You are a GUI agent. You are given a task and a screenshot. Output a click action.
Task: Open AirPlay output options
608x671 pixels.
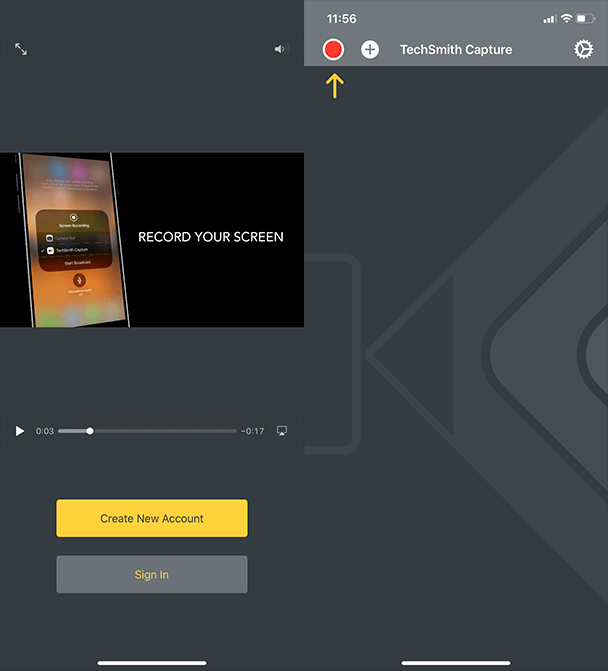[x=282, y=431]
